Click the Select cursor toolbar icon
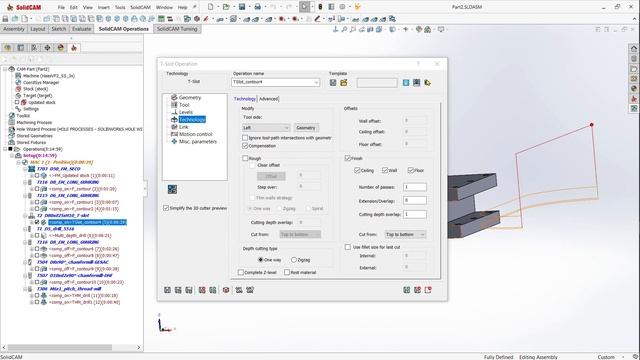This screenshot has height=360, width=640. [x=304, y=7]
